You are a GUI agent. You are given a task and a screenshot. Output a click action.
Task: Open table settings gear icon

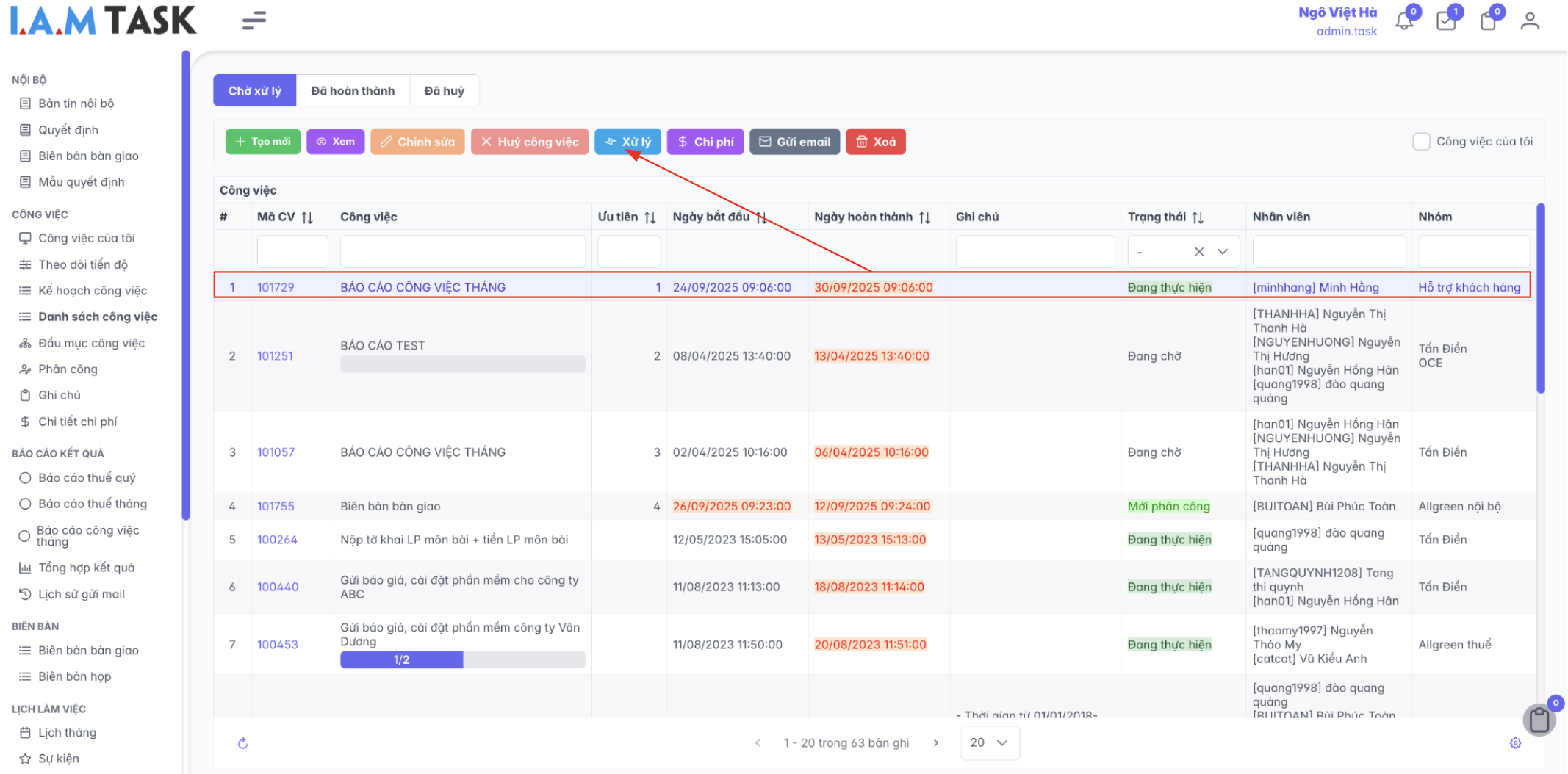(x=1515, y=743)
